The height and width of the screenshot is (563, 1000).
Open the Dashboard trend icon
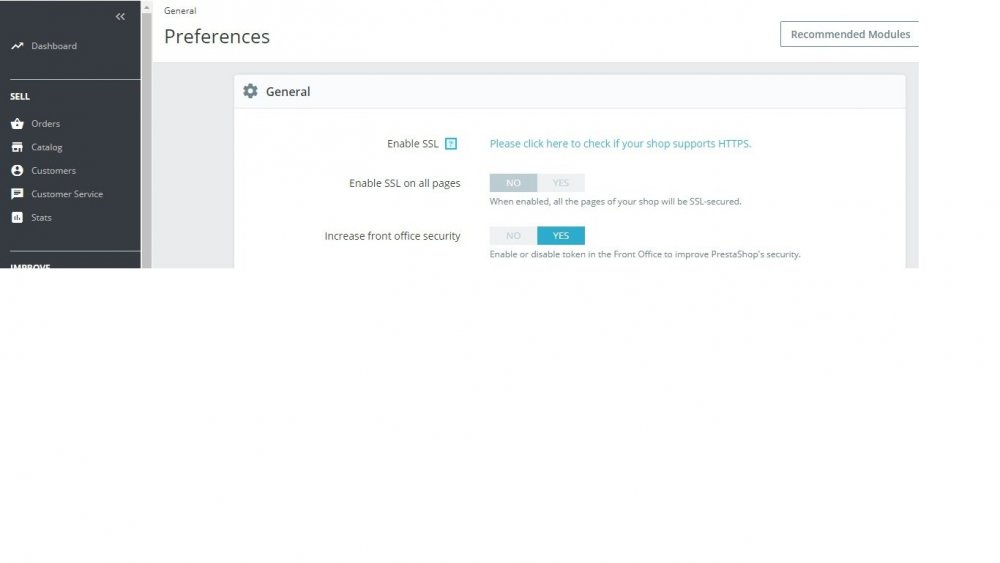17,46
